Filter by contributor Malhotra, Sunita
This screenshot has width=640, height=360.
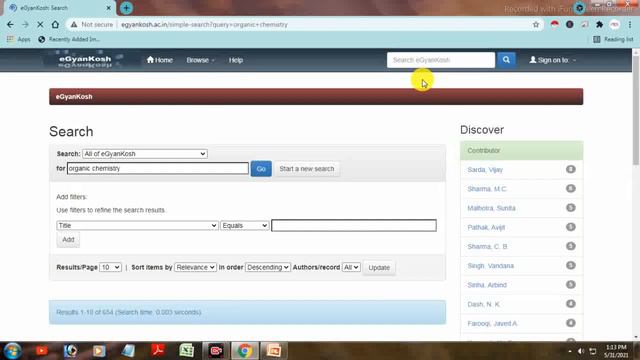pyautogui.click(x=491, y=208)
